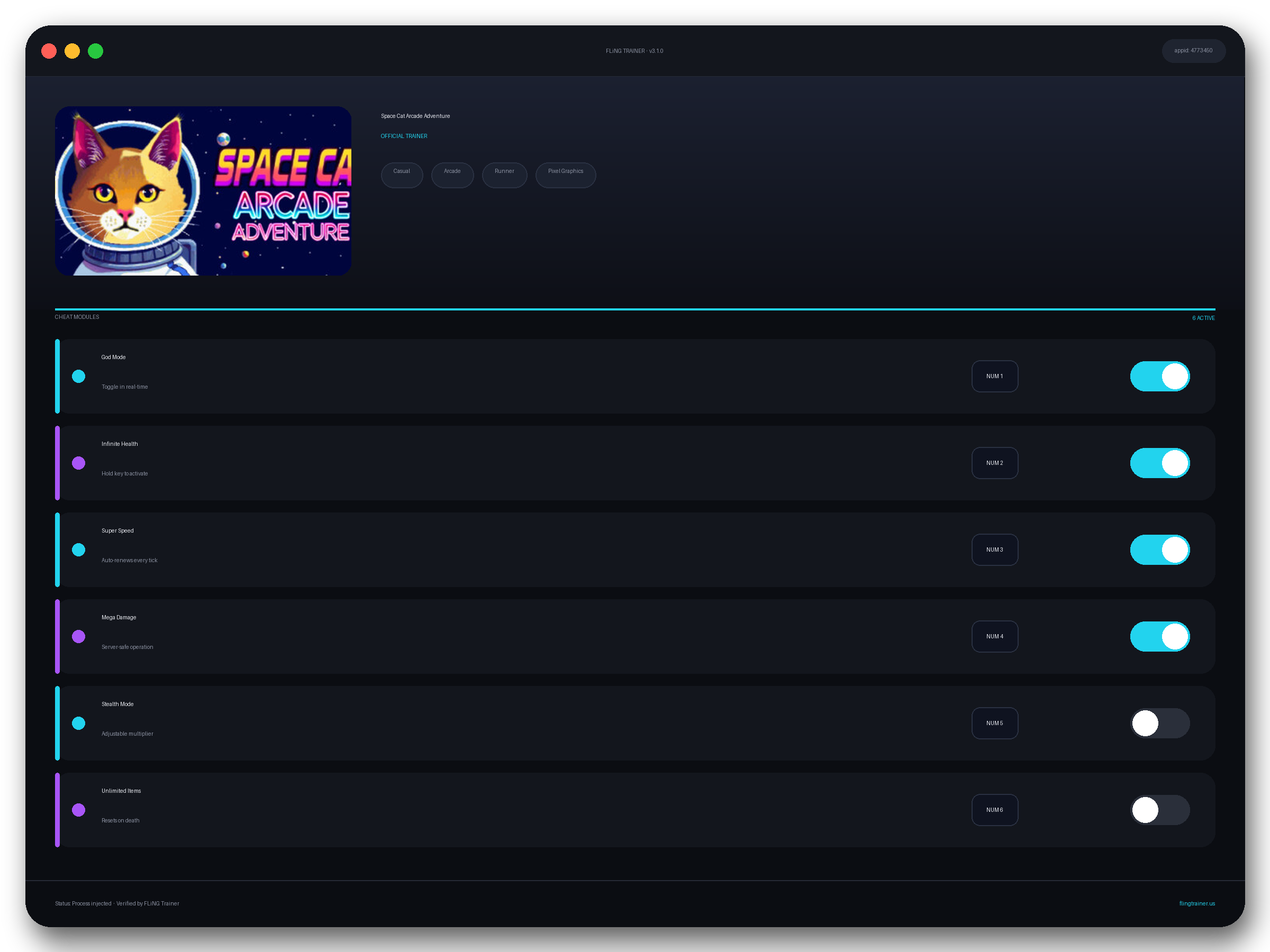Screen dimensions: 1270x952
Task: Click the cyan dot beside Stealth Mode
Action: coord(79,723)
